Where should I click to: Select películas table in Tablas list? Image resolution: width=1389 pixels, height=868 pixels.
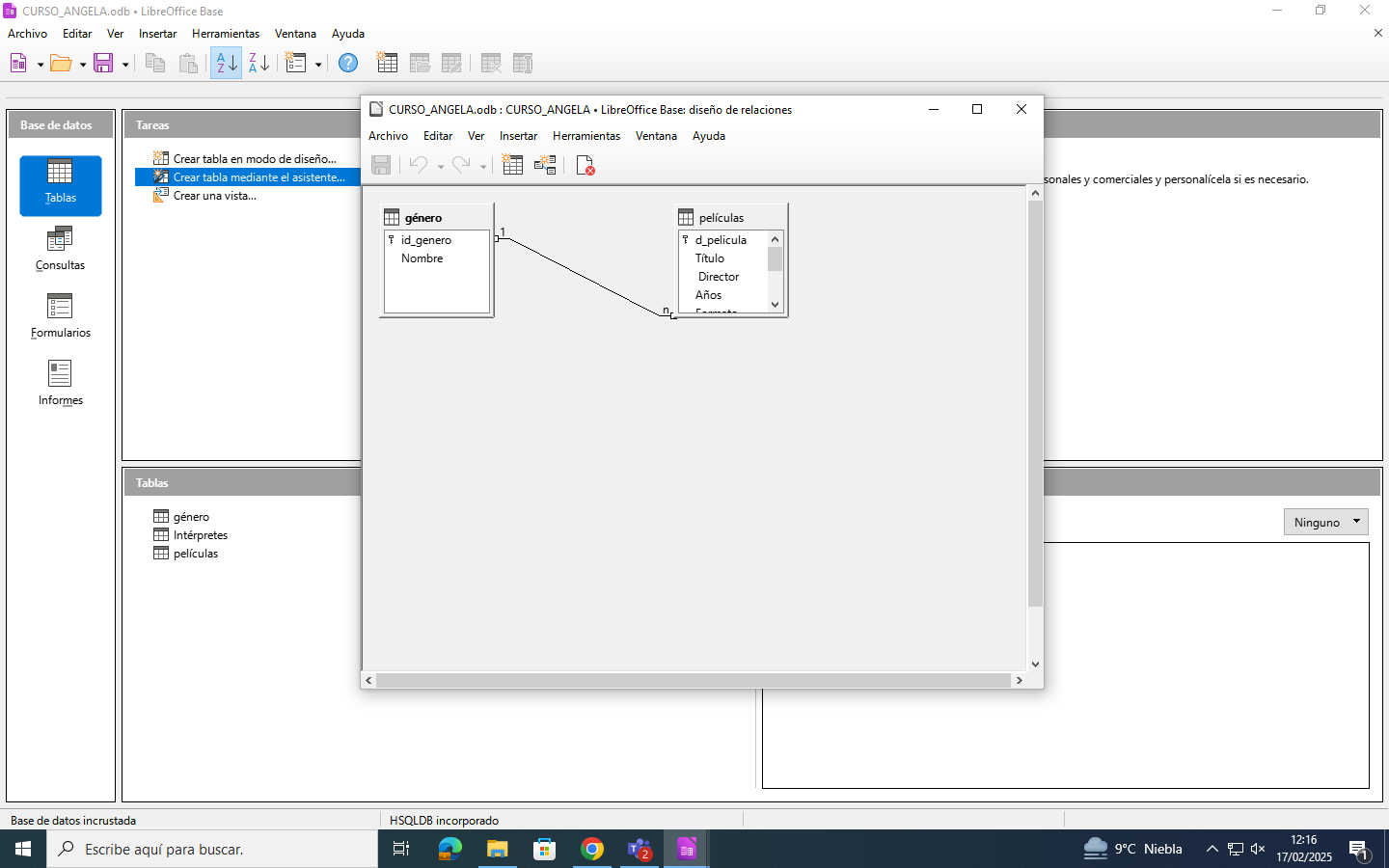[196, 554]
